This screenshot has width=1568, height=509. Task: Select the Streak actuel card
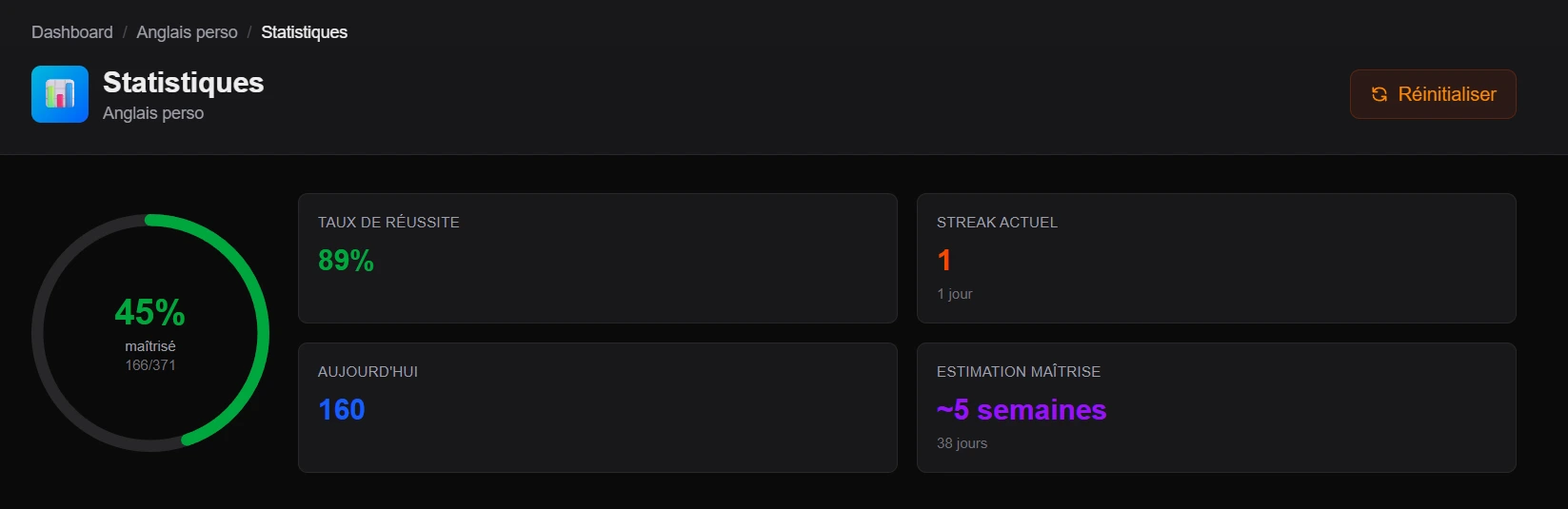point(1216,258)
